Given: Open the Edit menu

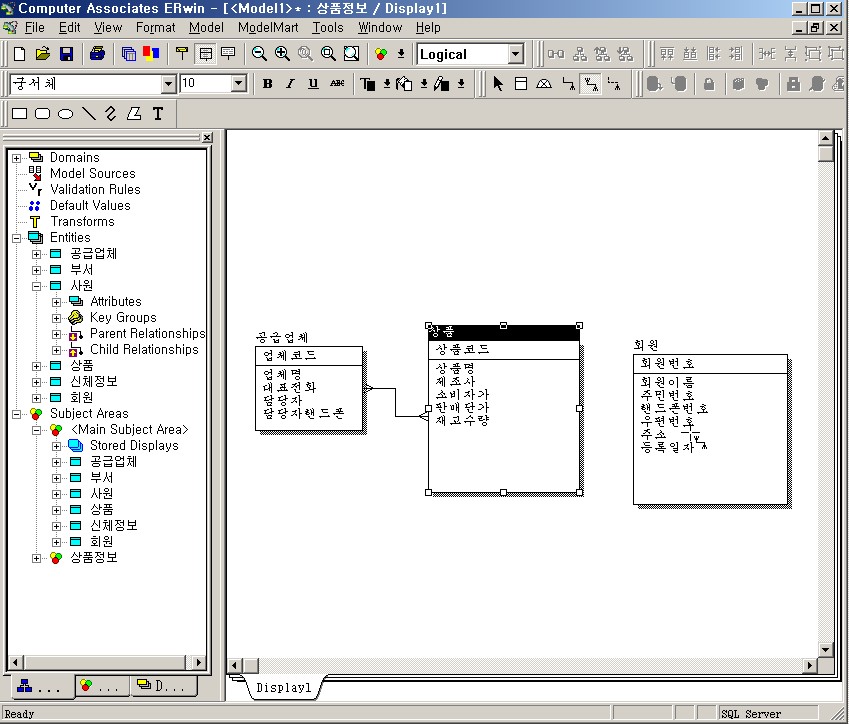Looking at the screenshot, I should [69, 28].
